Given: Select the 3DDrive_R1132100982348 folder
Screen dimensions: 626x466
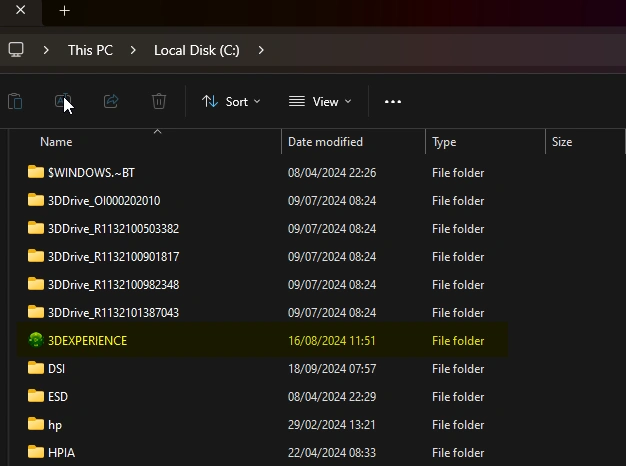Looking at the screenshot, I should 113,284.
